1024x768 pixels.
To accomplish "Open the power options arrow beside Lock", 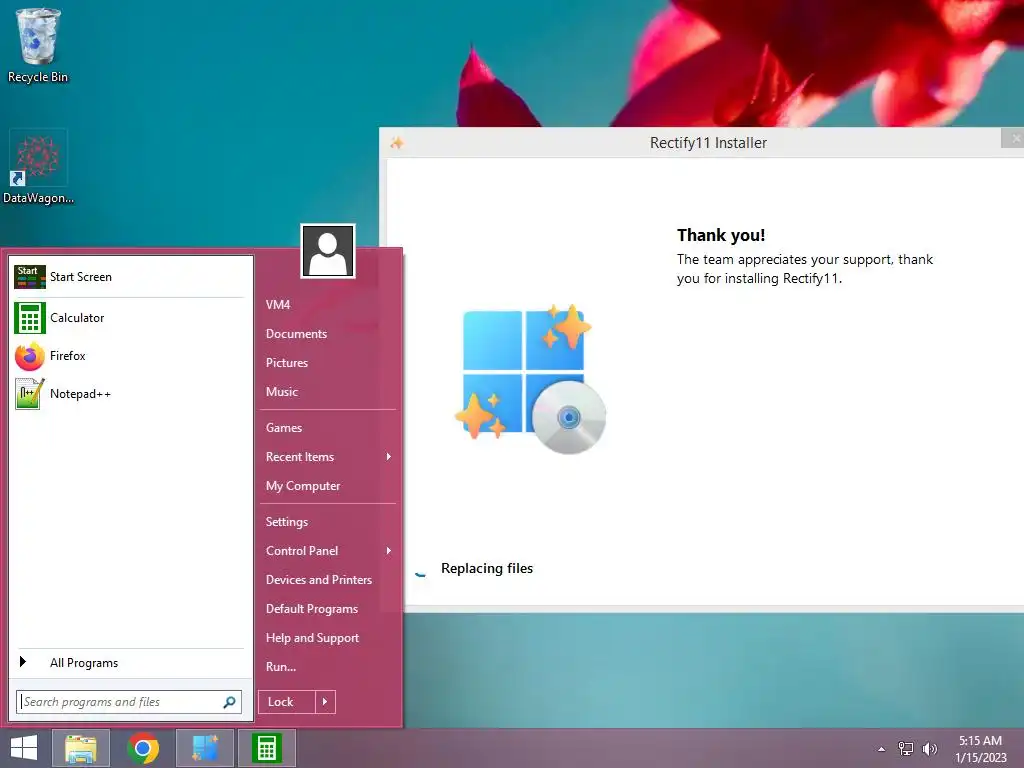I will coord(325,702).
